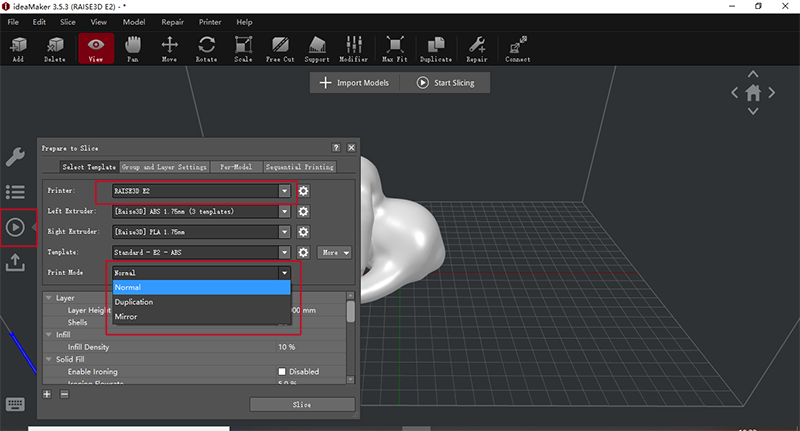The width and height of the screenshot is (800, 431).
Task: Toggle the Enable Ironing checkbox
Action: (282, 371)
